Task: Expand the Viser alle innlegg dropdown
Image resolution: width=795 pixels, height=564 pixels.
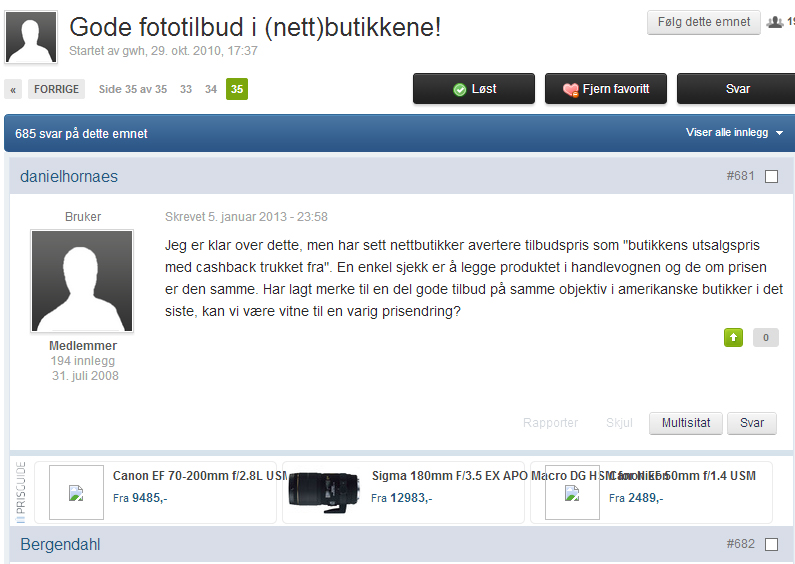Action: click(x=734, y=132)
